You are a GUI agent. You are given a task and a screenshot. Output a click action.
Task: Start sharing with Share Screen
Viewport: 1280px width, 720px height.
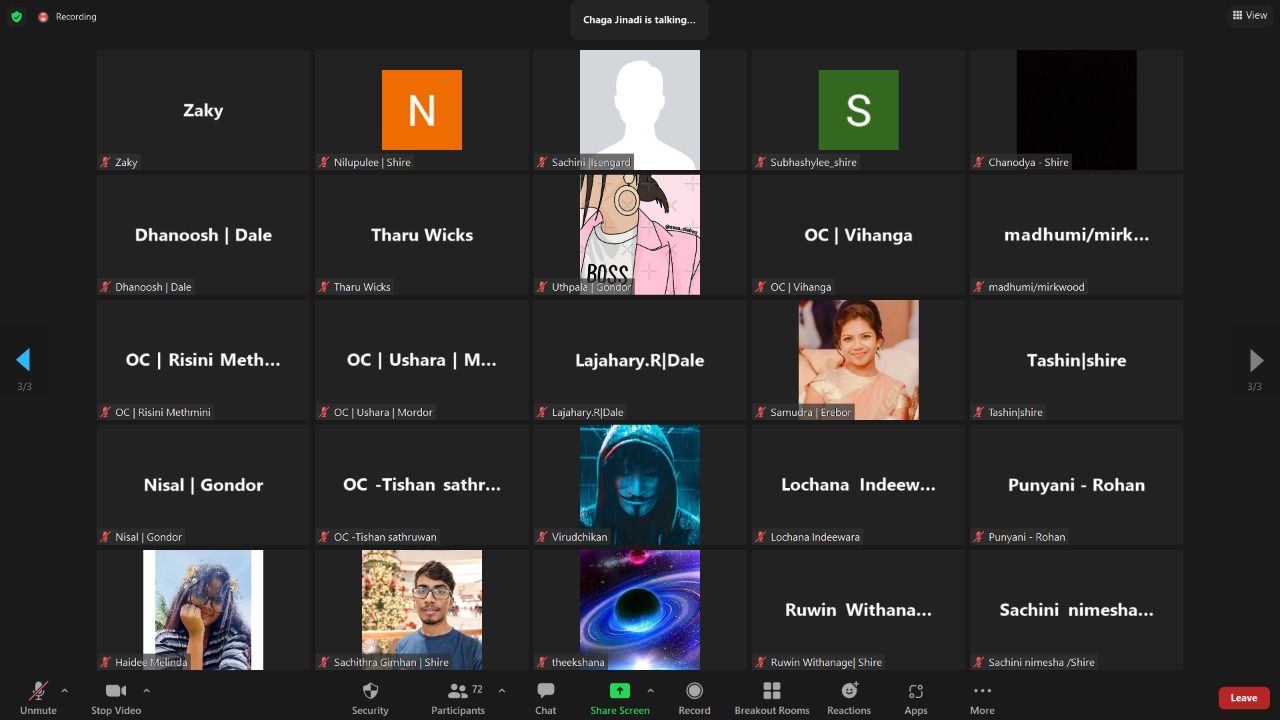(619, 697)
